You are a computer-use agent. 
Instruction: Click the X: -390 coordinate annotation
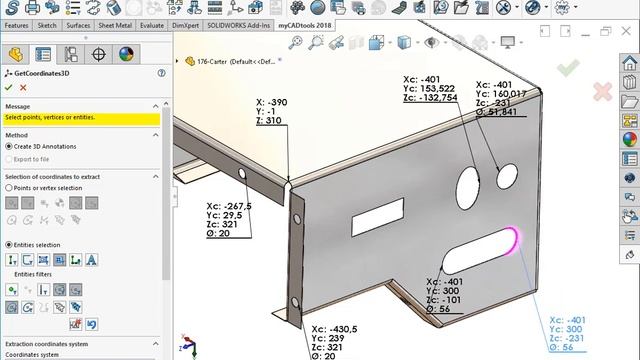click(272, 111)
